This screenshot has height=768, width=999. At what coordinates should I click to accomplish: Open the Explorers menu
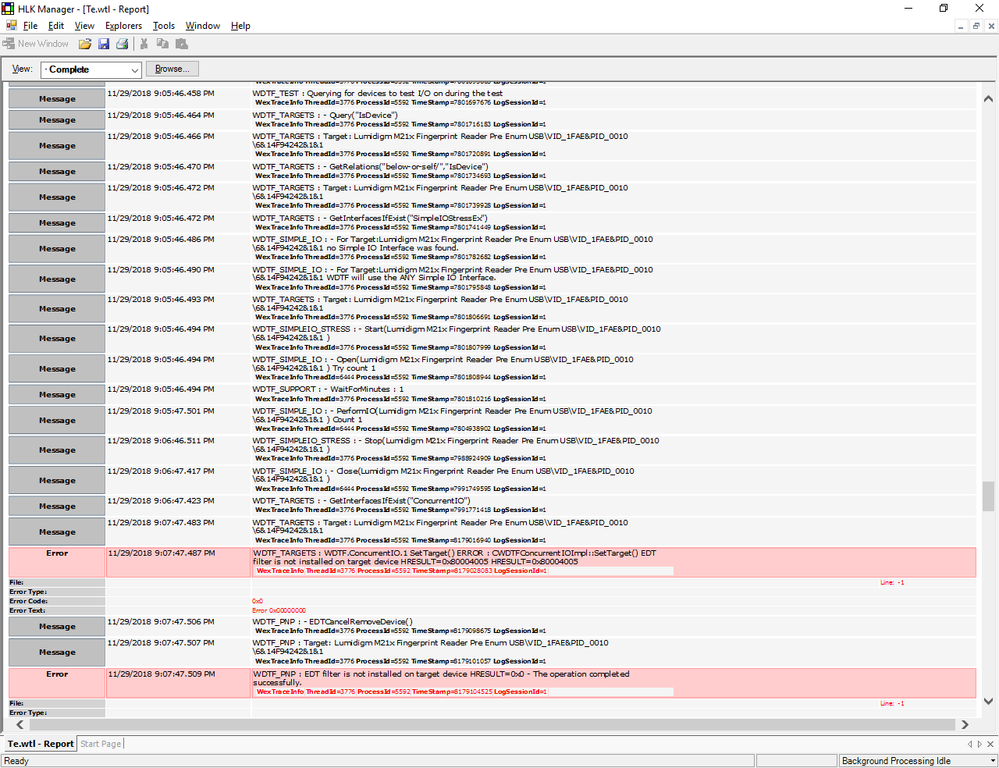123,25
